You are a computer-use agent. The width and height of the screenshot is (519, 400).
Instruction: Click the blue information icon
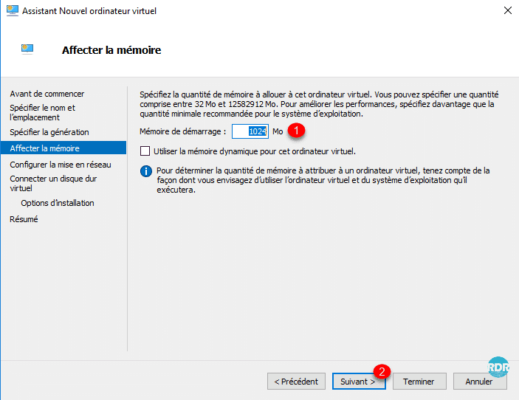click(146, 171)
